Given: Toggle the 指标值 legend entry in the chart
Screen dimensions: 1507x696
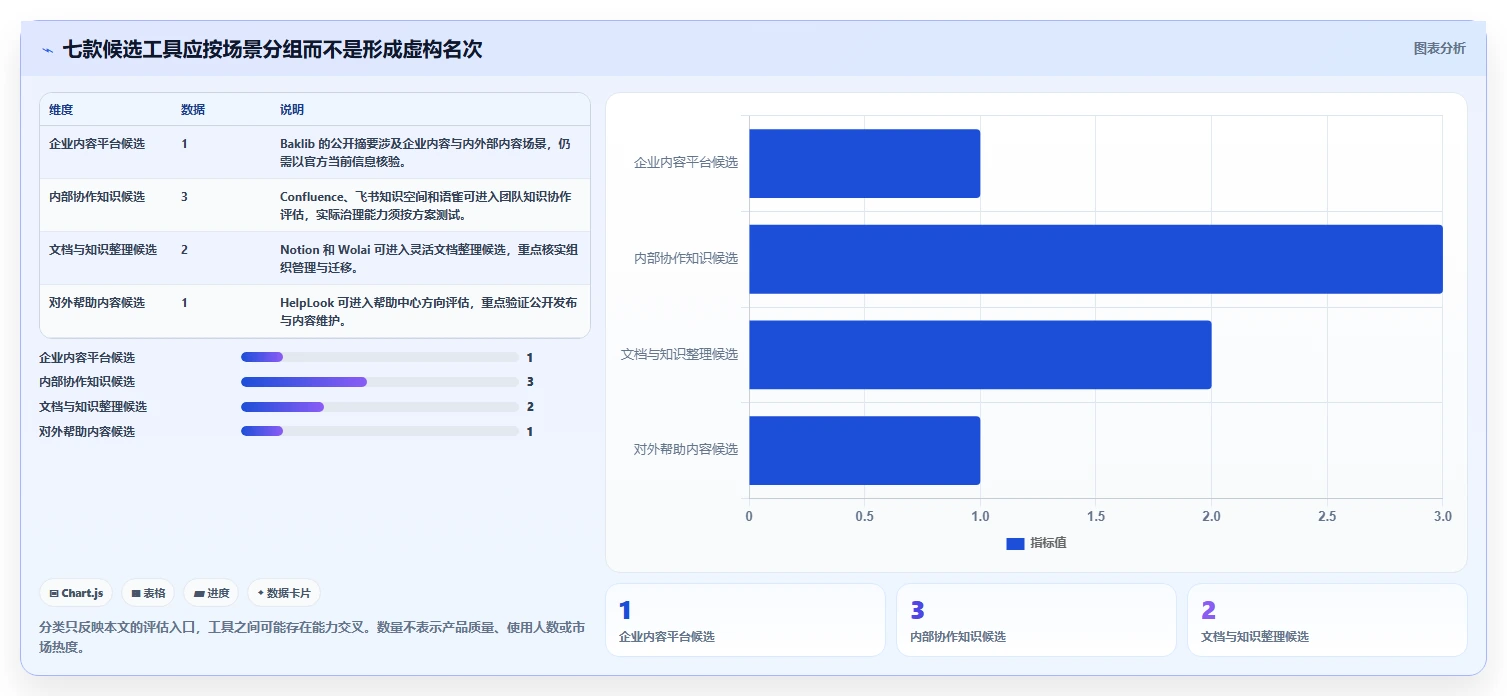Looking at the screenshot, I should [1036, 543].
